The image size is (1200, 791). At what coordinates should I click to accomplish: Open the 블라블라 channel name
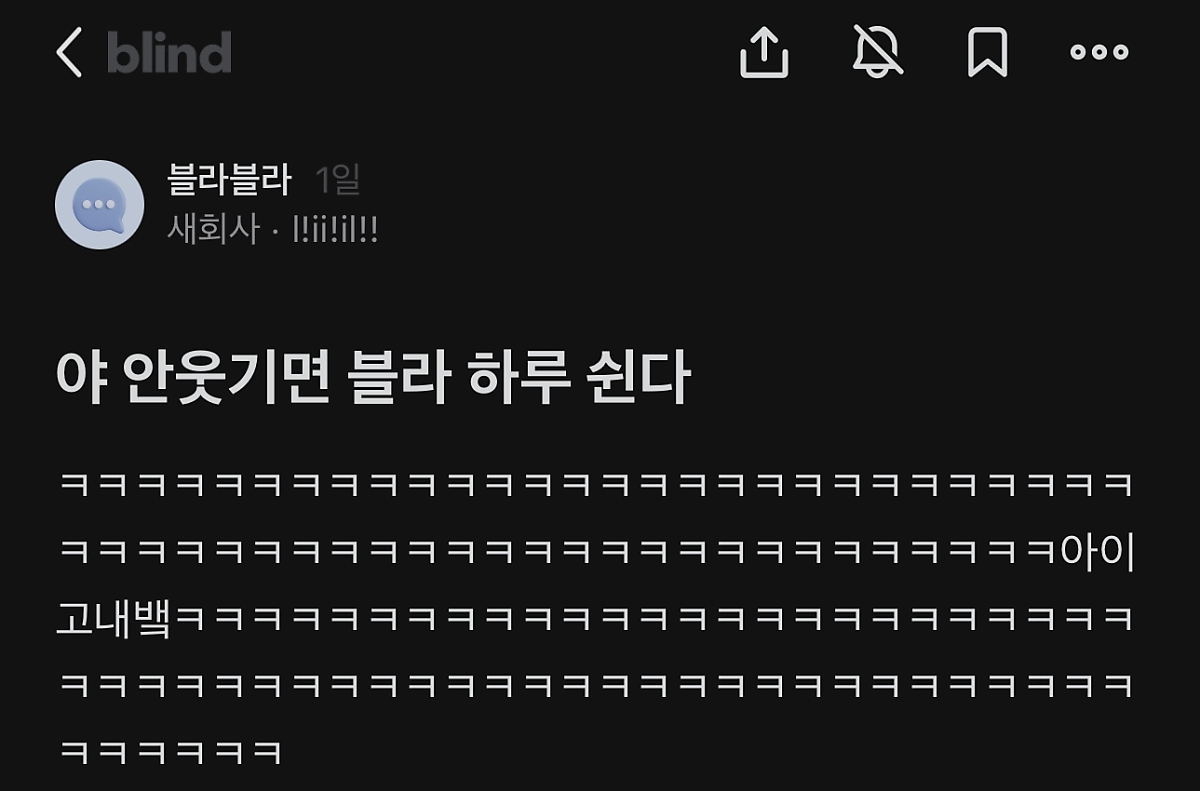click(230, 180)
